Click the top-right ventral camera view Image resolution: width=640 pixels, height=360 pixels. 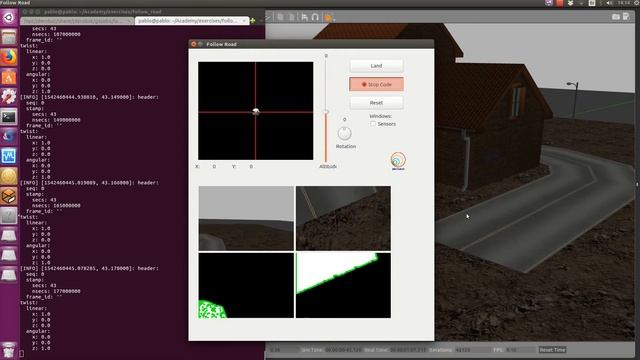(343, 218)
